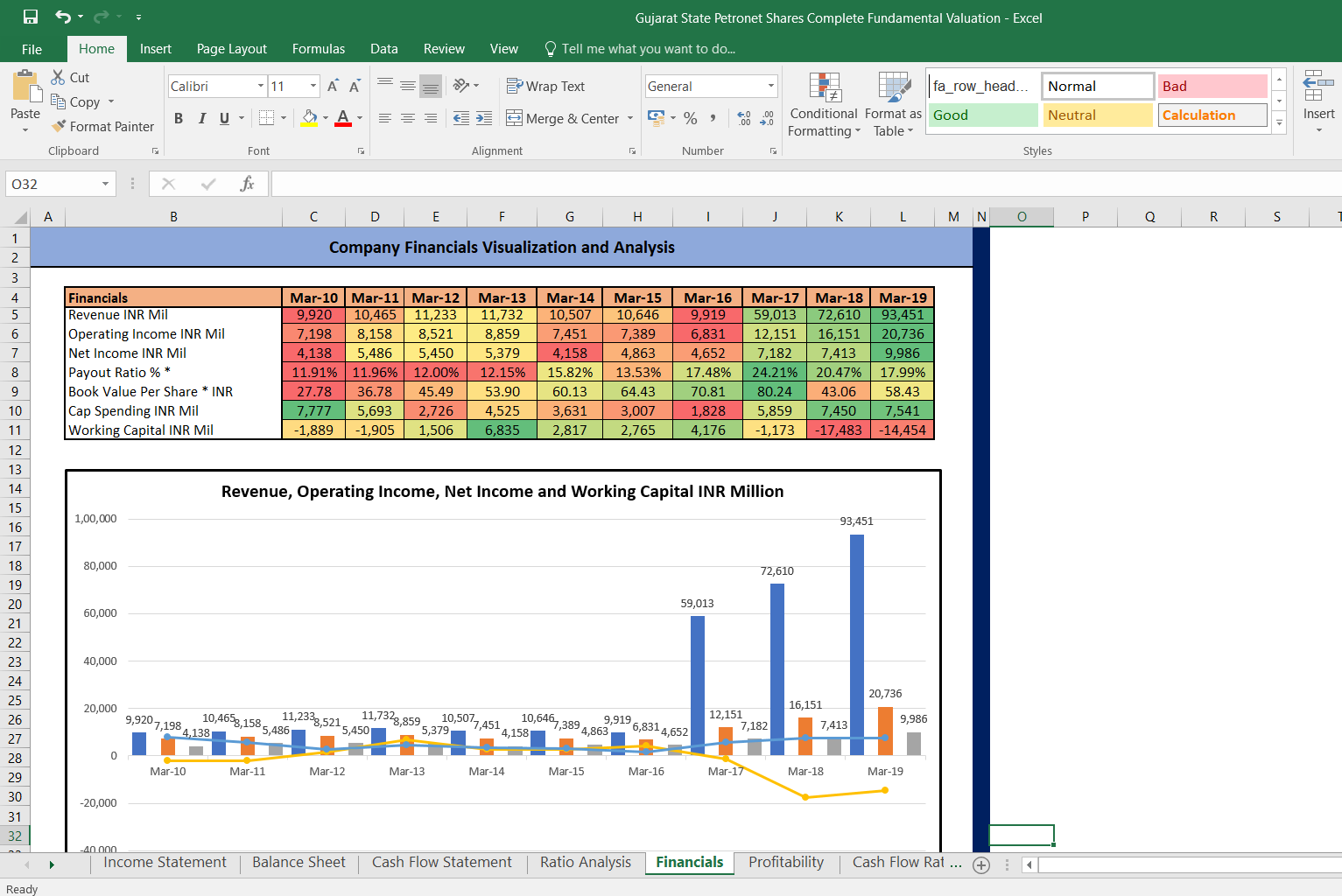Center text horizontally icon
The image size is (1342, 896).
408,118
